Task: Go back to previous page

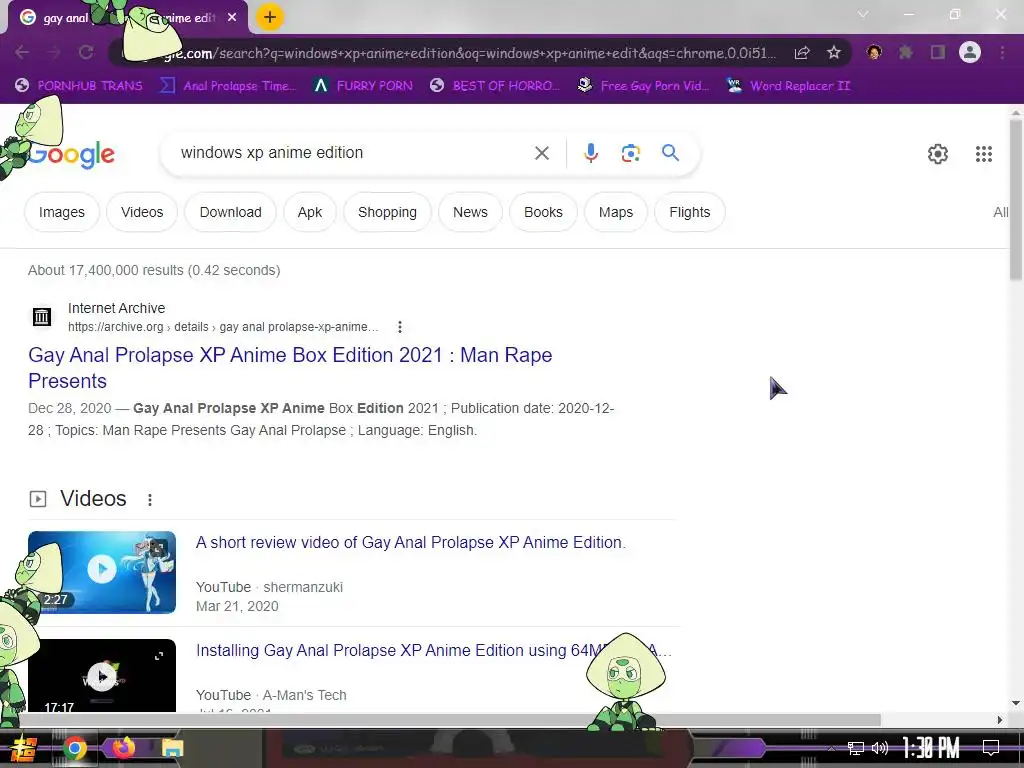Action: click(22, 52)
